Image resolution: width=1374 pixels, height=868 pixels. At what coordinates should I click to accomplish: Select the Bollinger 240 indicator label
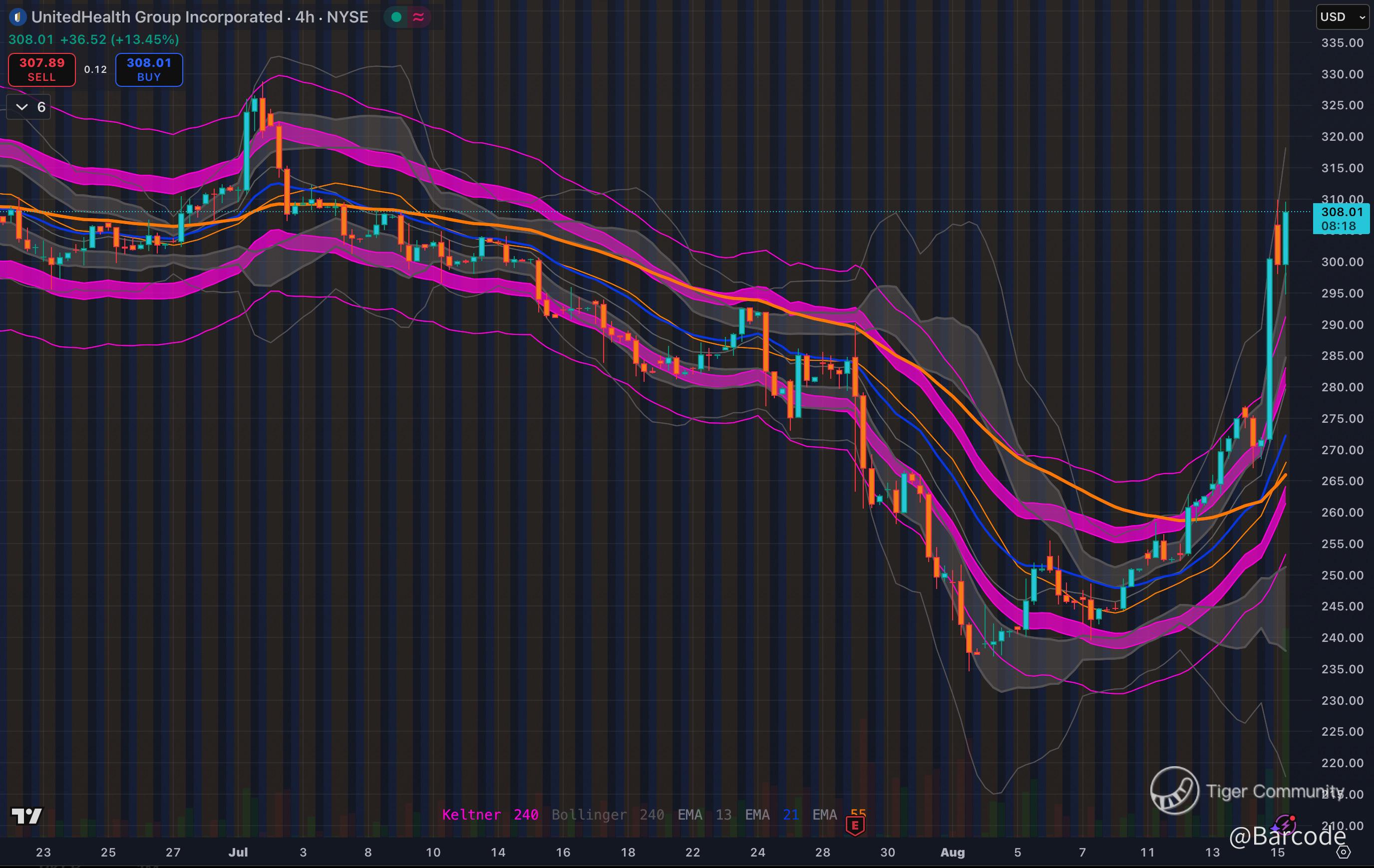[x=608, y=815]
